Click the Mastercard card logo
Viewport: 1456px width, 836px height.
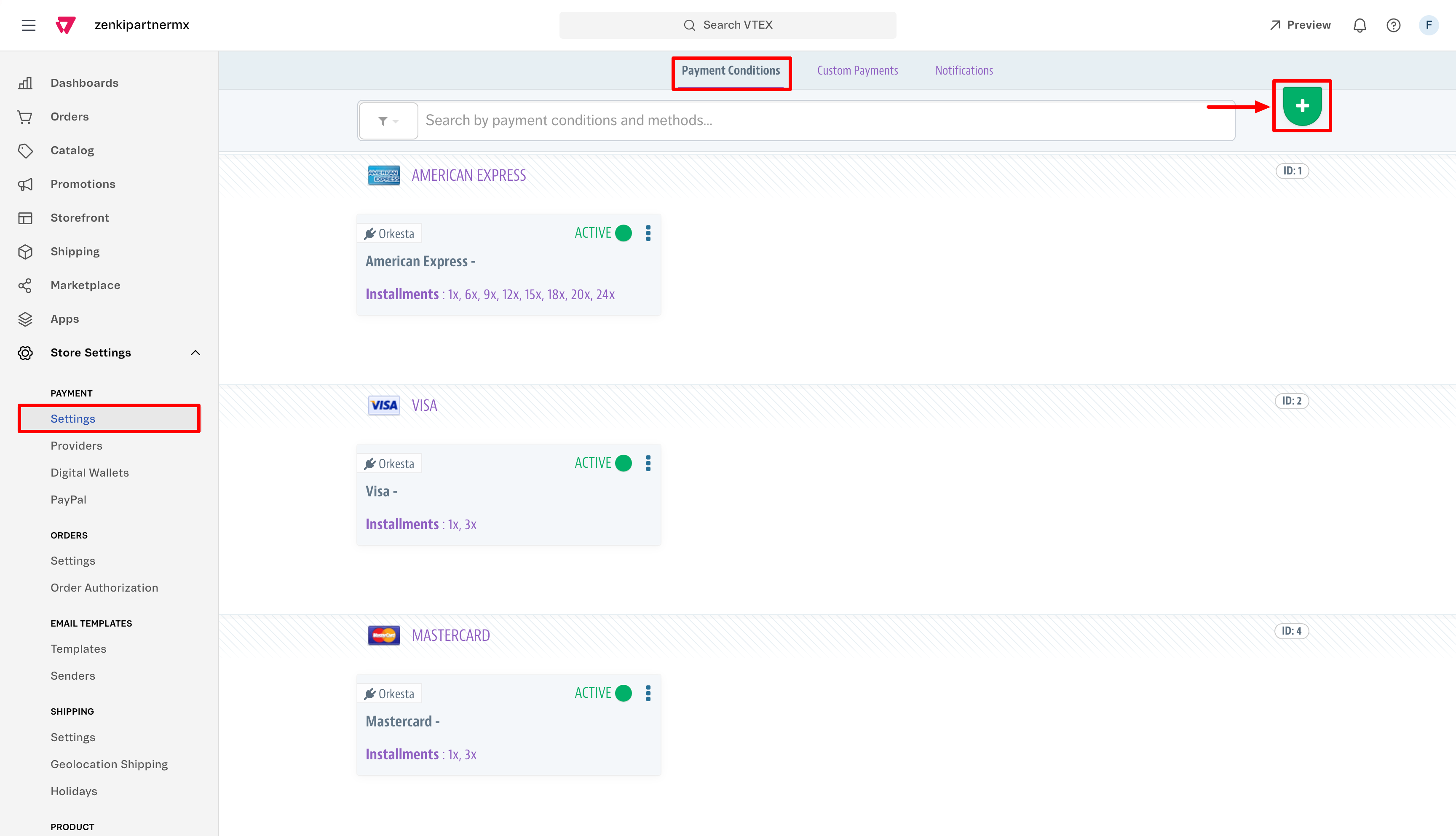(384, 635)
